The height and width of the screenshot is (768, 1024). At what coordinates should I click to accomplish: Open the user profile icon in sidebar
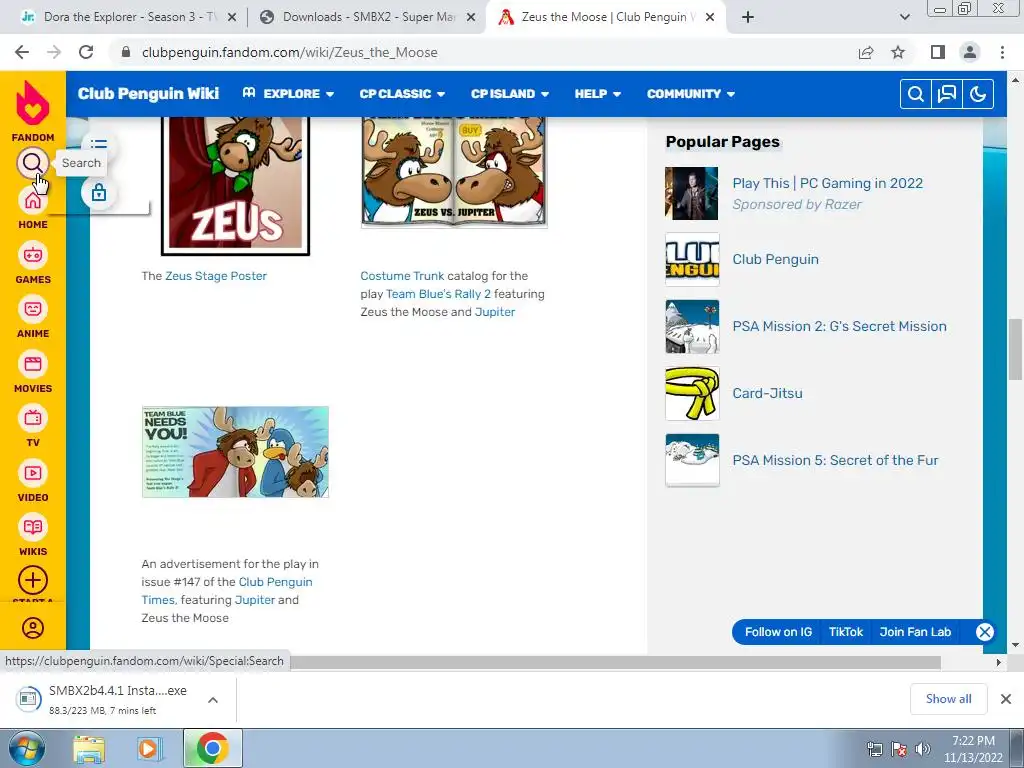[33, 628]
